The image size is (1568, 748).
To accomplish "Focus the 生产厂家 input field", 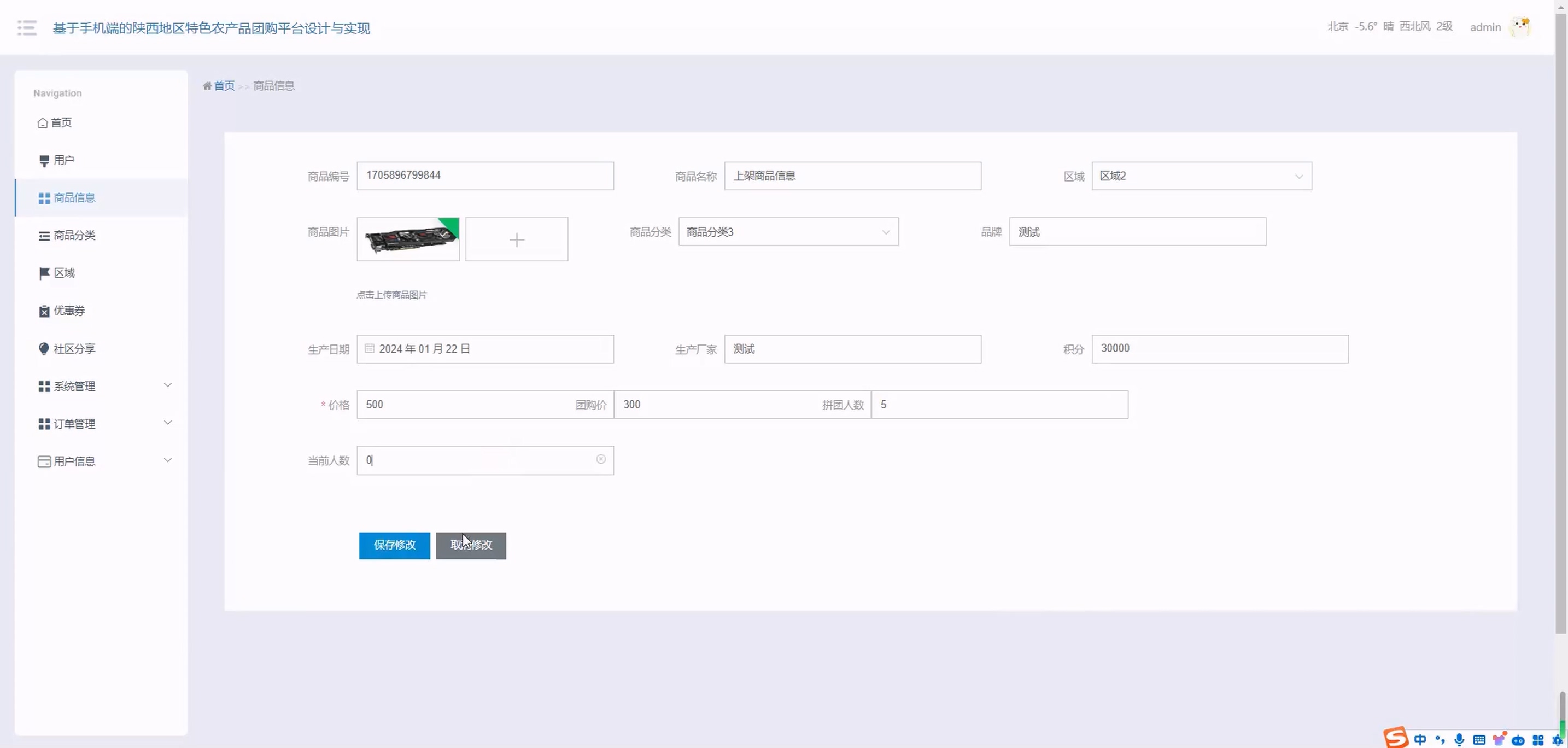I will [853, 349].
